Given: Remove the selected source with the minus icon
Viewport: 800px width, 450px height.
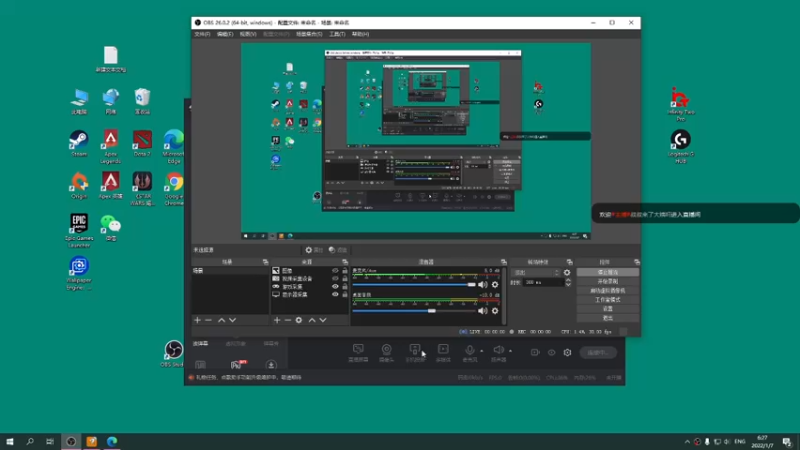Looking at the screenshot, I should [x=288, y=320].
